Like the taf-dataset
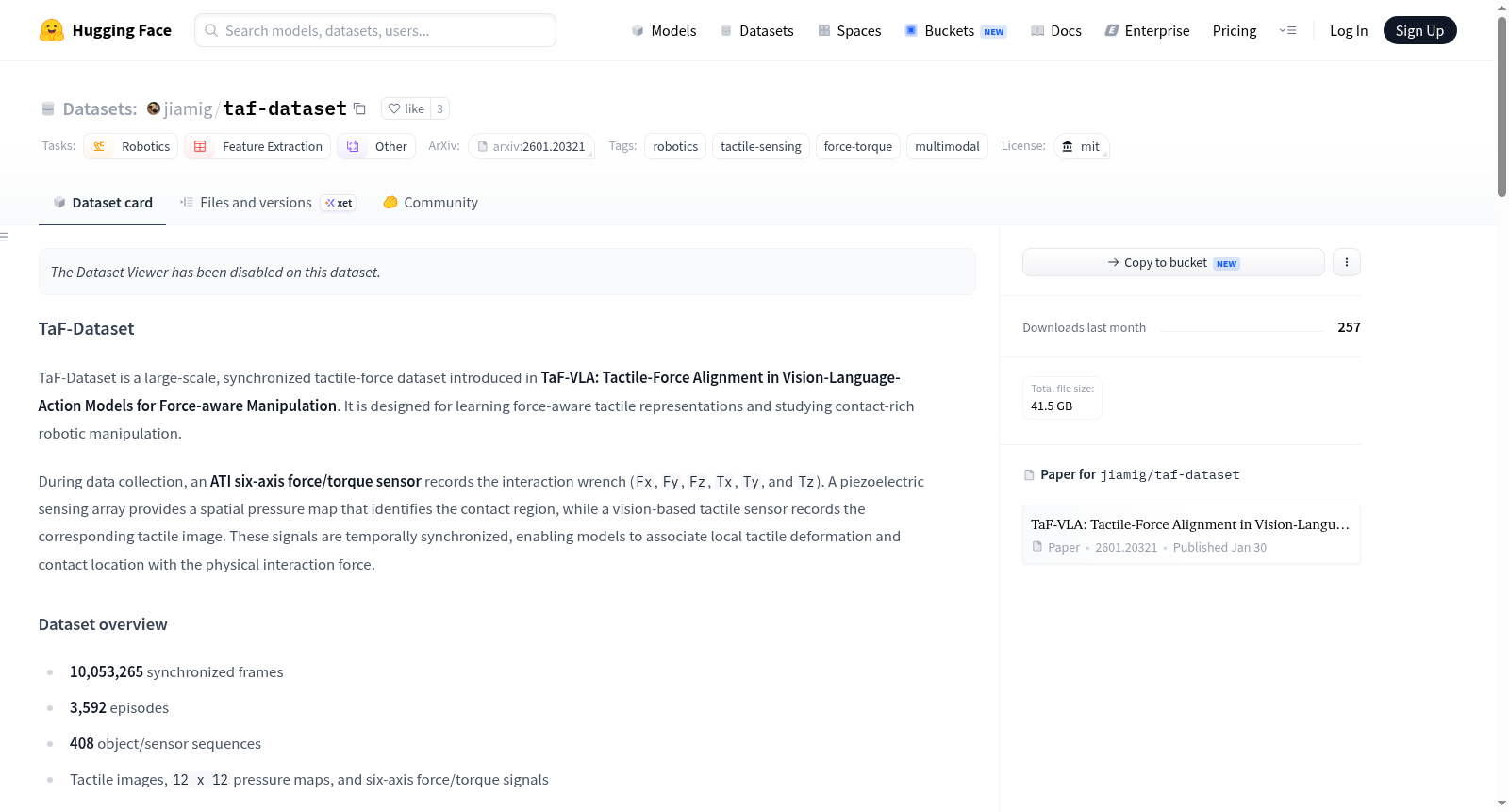Image resolution: width=1509 pixels, height=812 pixels. 406,108
